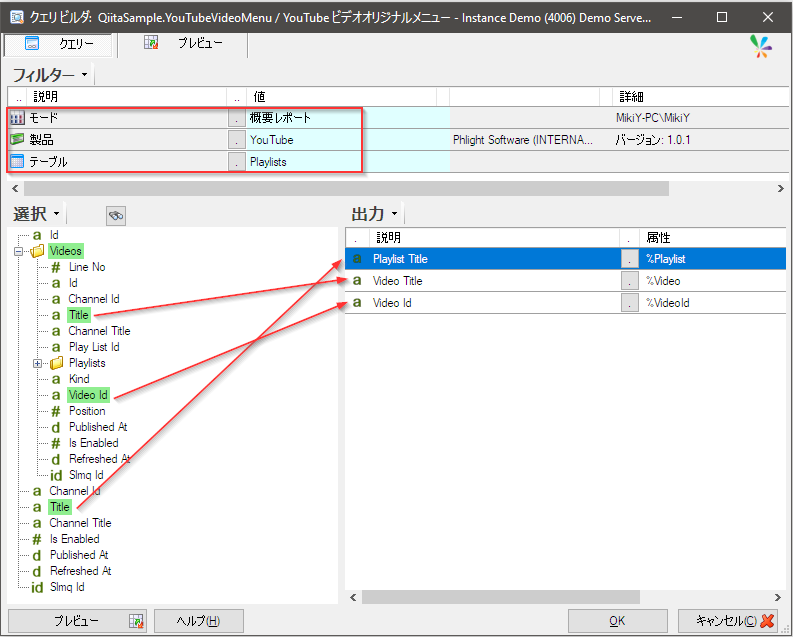Click the output grid horizontal scrollbar

point(501,597)
